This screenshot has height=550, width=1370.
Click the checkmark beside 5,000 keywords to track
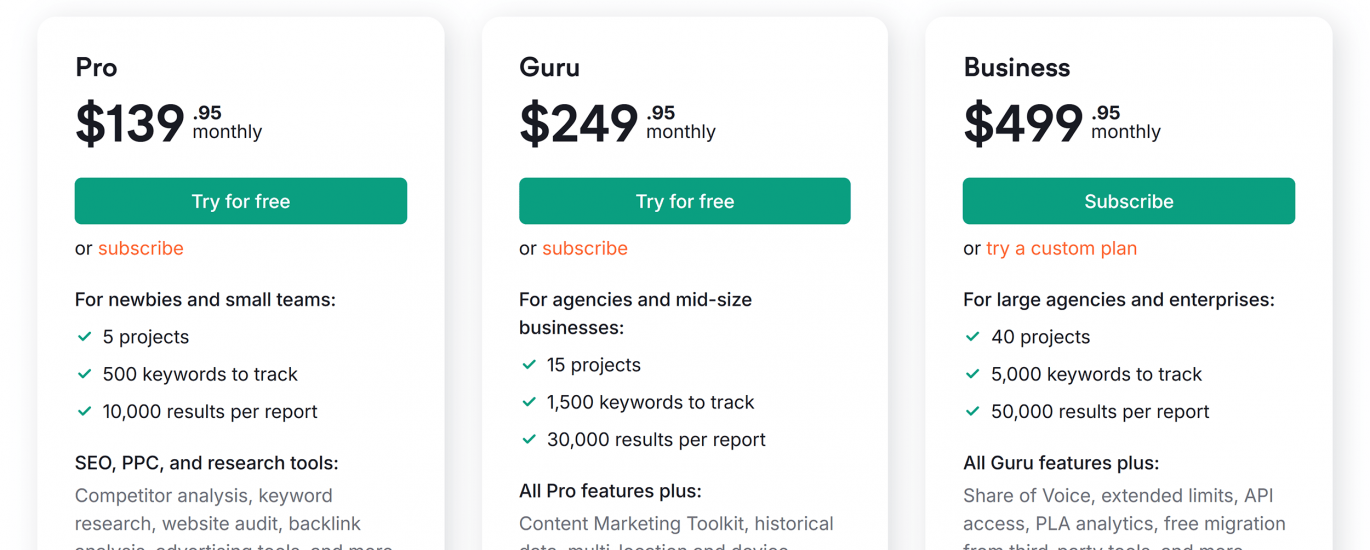(973, 374)
